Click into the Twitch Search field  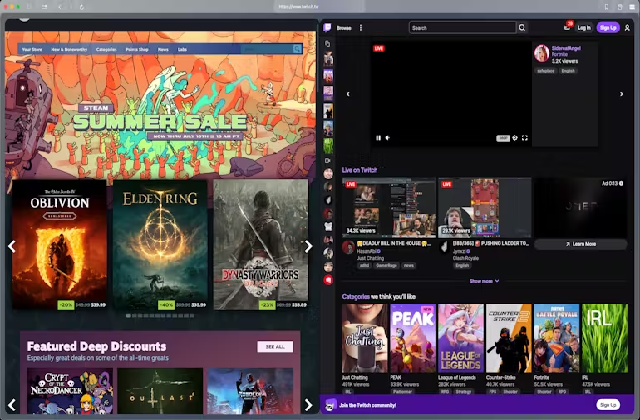coord(462,28)
